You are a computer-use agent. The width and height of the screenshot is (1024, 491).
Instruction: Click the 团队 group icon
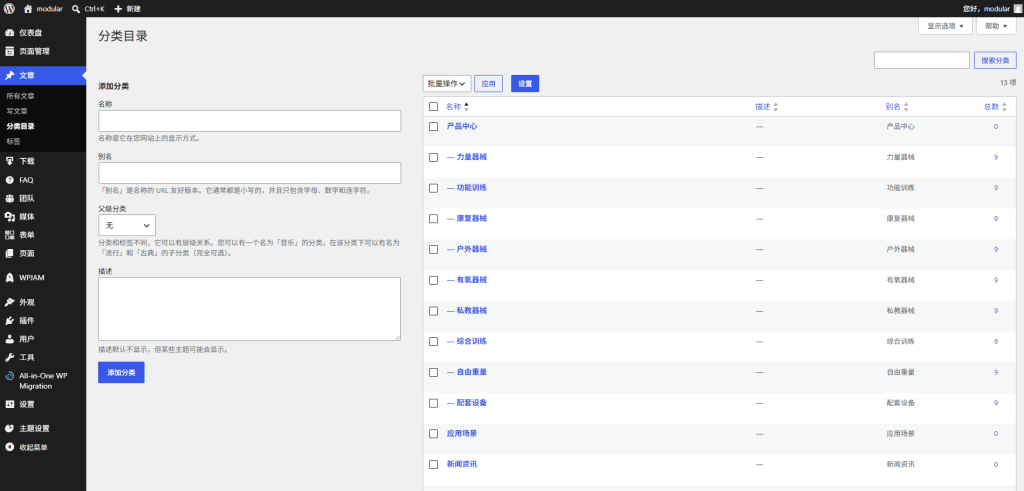coord(9,198)
